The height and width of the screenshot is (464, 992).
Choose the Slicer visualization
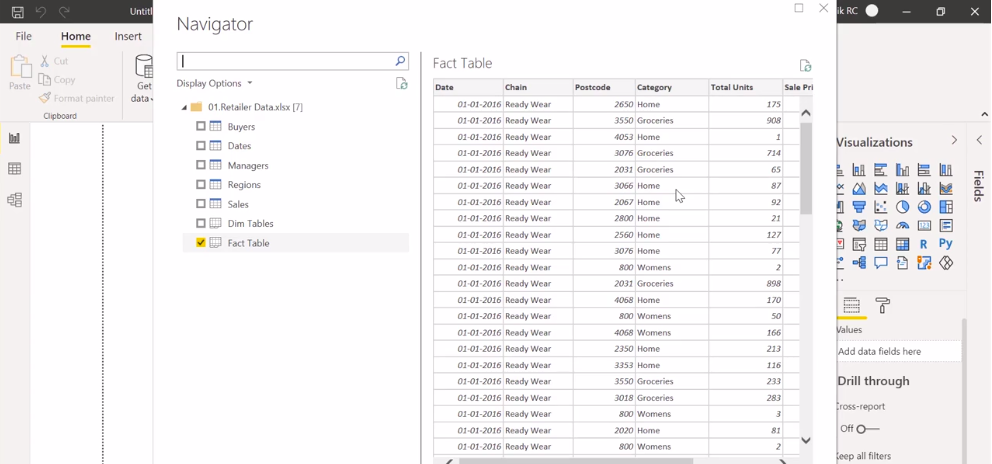[x=859, y=244]
